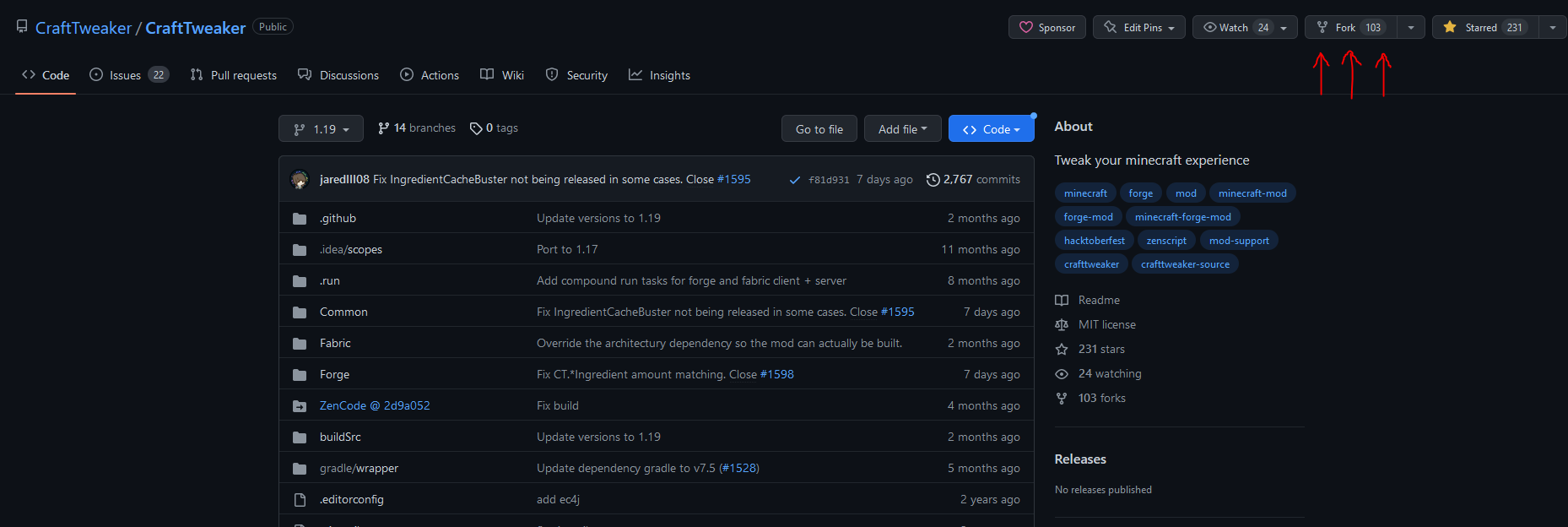Open the Readme link in About
The width and height of the screenshot is (1568, 527).
1088,300
